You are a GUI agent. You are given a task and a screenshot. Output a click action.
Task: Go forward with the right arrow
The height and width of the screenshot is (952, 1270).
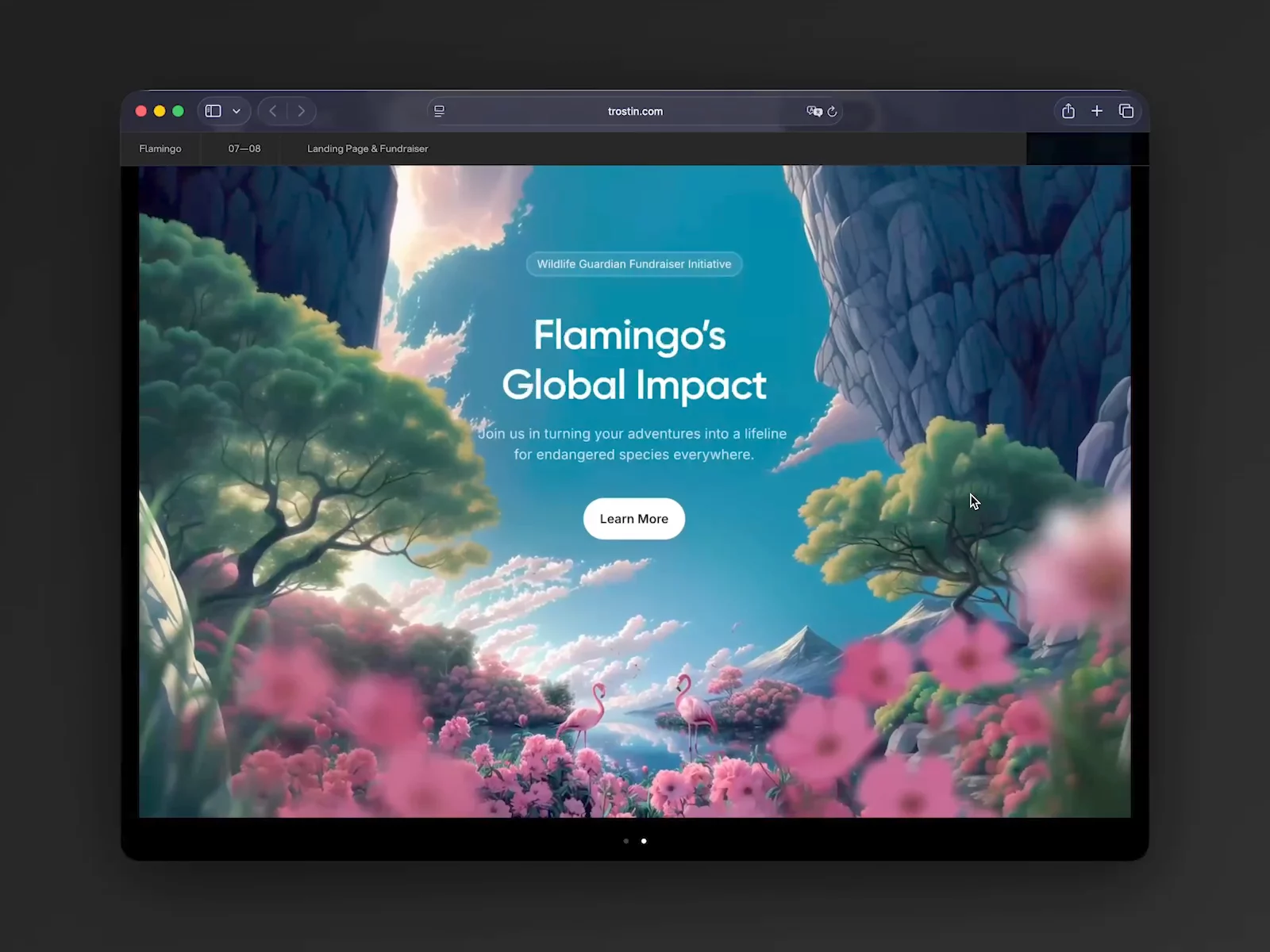coord(301,111)
